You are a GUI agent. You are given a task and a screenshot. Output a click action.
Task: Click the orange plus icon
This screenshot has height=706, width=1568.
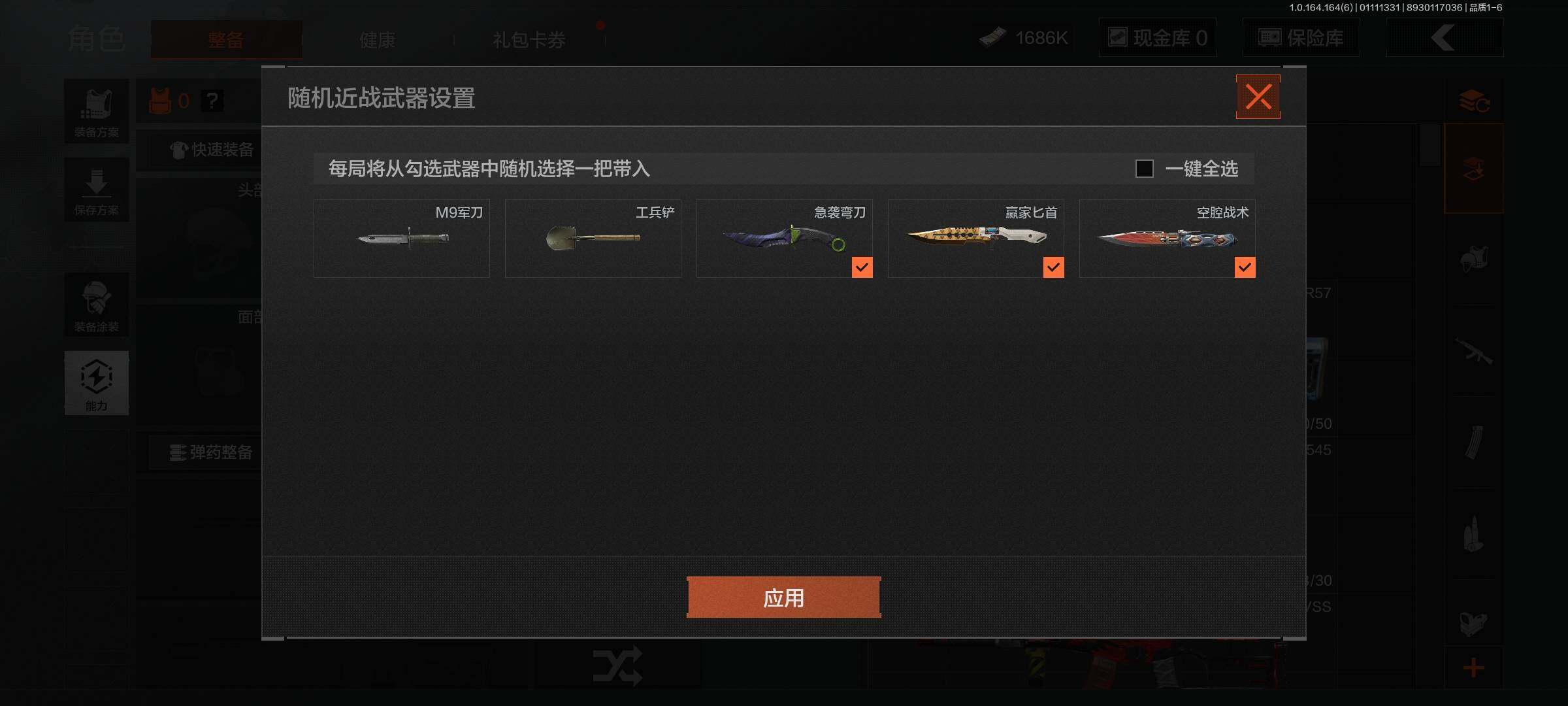(1473, 668)
